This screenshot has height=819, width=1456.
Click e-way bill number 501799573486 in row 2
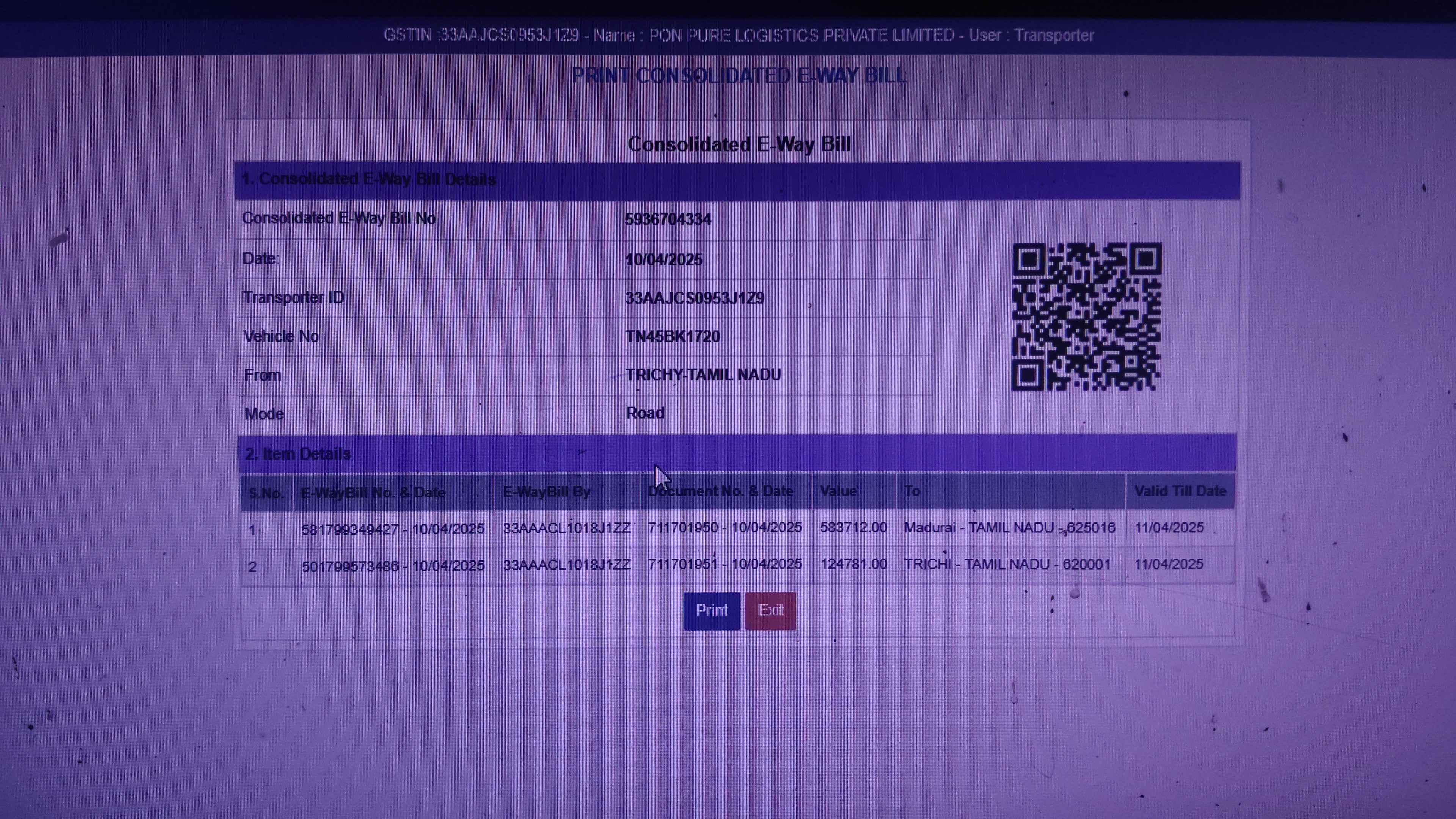[350, 566]
